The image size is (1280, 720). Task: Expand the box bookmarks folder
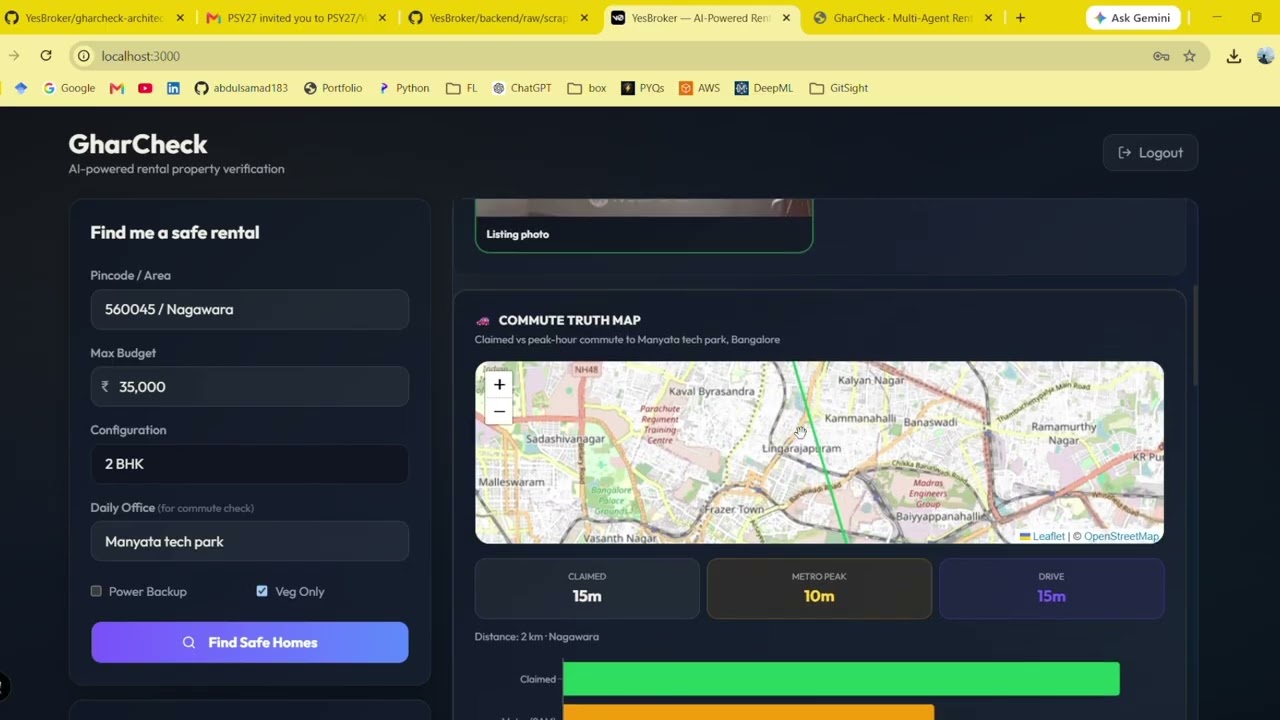click(x=588, y=88)
